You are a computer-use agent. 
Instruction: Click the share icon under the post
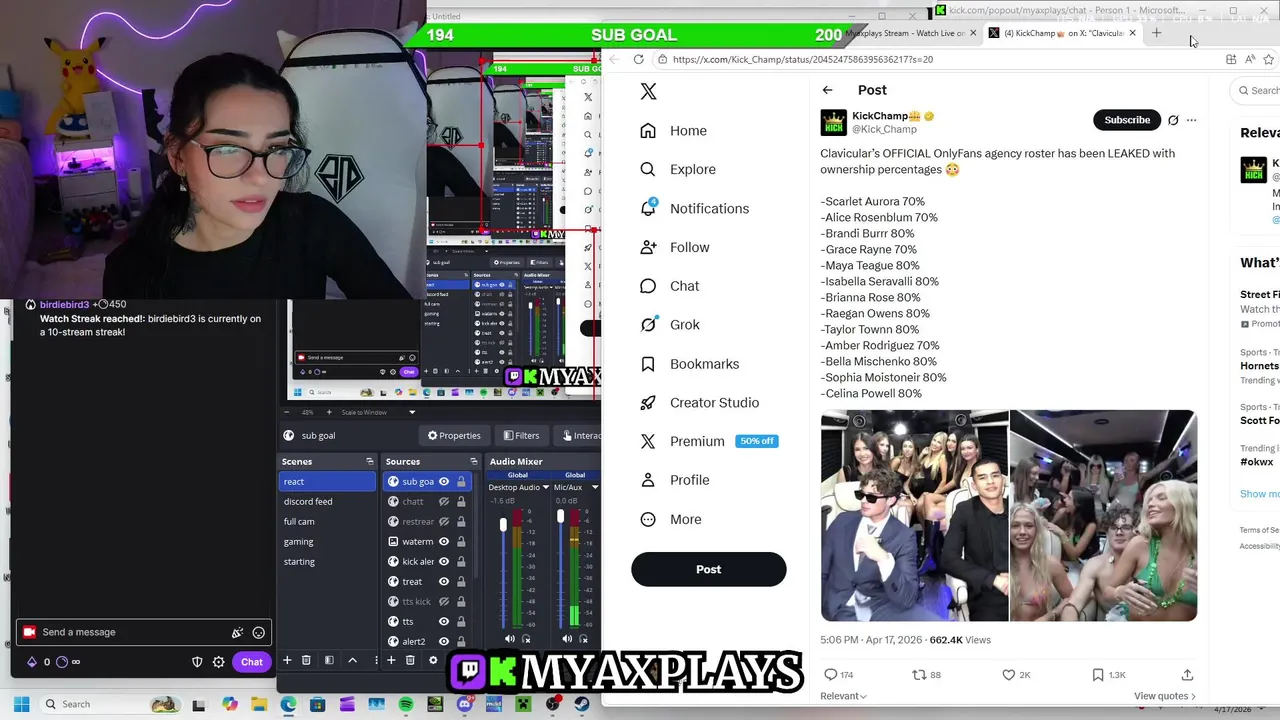pos(1187,675)
